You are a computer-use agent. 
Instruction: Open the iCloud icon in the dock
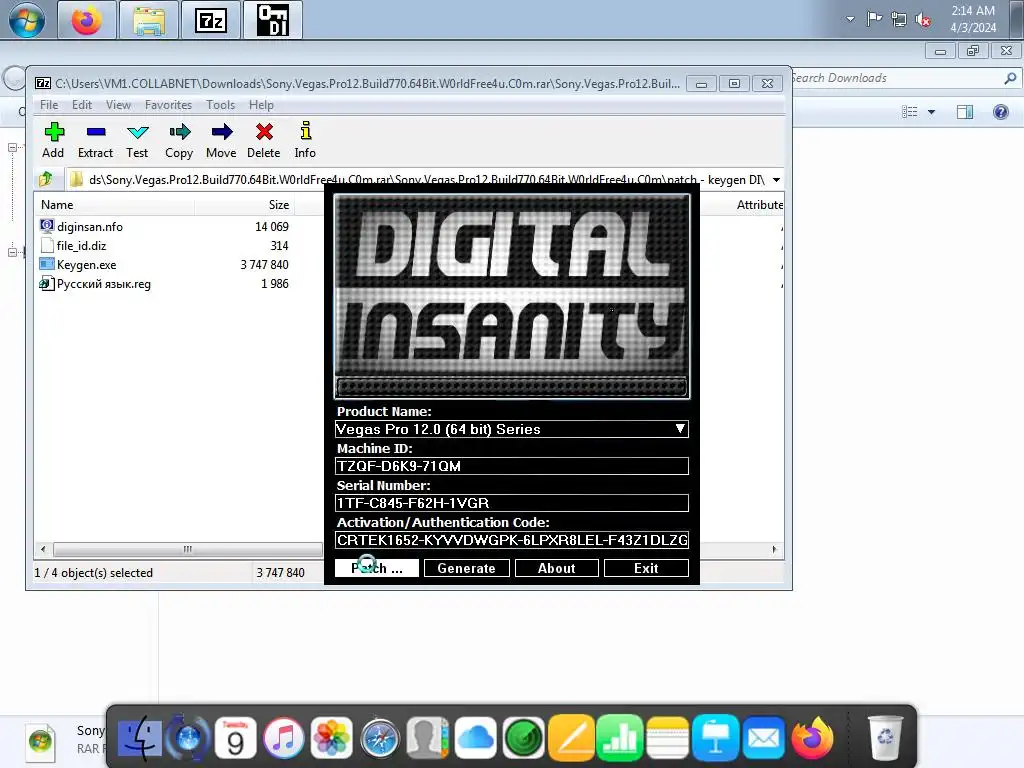coord(475,739)
